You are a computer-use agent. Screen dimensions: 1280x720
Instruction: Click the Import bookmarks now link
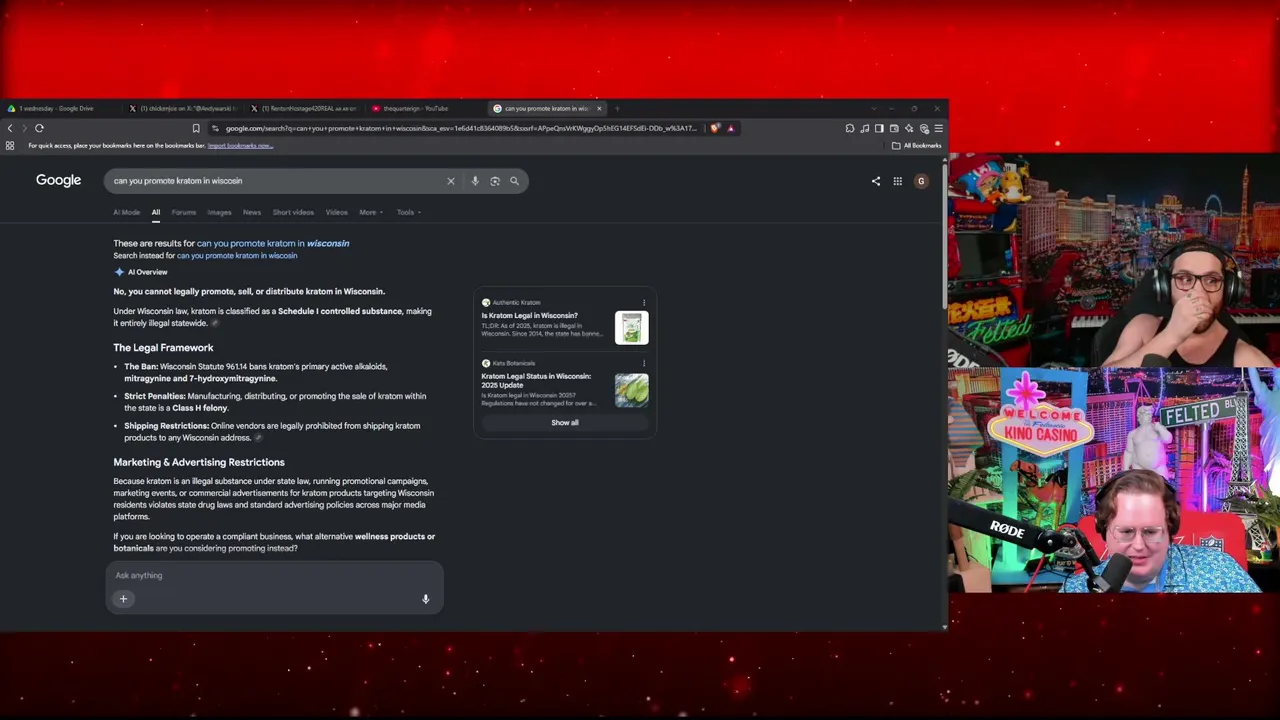pyautogui.click(x=240, y=146)
